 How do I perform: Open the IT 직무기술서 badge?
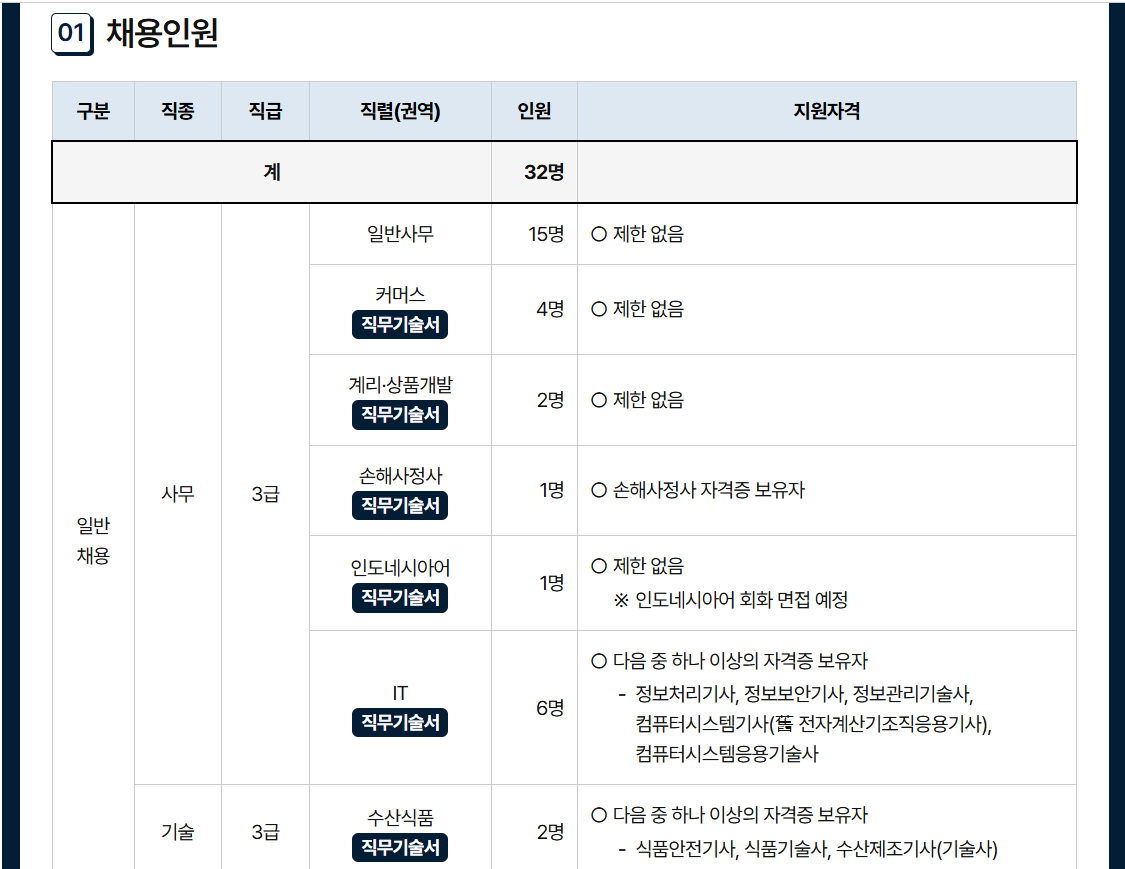tap(400, 723)
